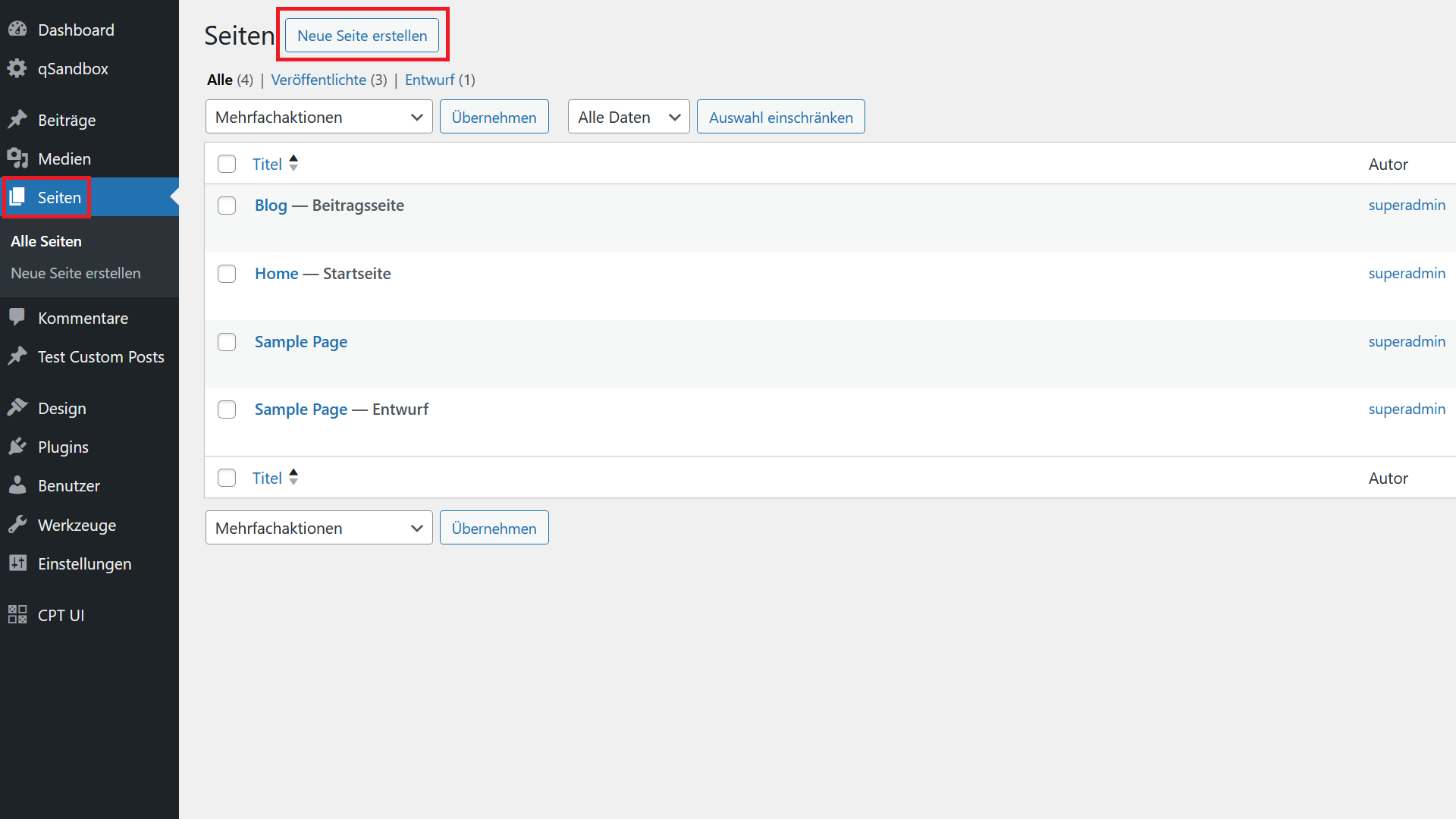Select all pages via title checkbox
This screenshot has width=1456, height=819.
[x=227, y=164]
